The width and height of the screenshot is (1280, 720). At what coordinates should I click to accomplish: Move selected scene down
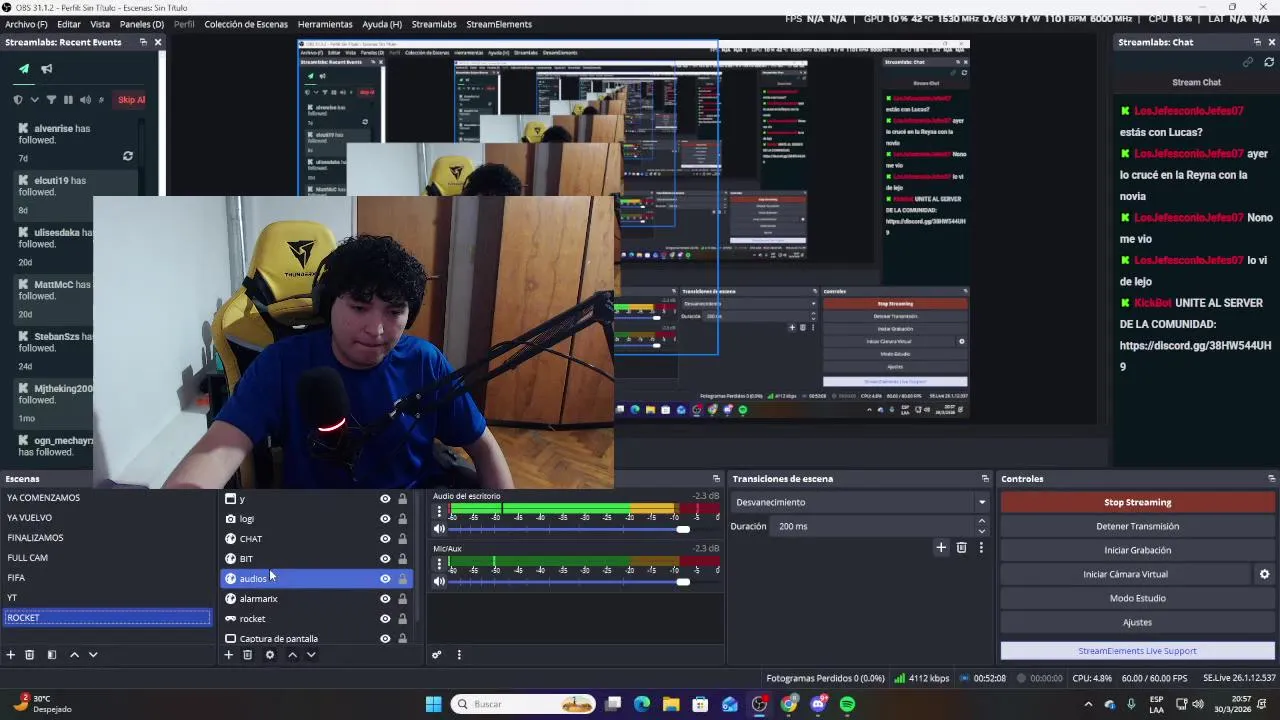(93, 655)
